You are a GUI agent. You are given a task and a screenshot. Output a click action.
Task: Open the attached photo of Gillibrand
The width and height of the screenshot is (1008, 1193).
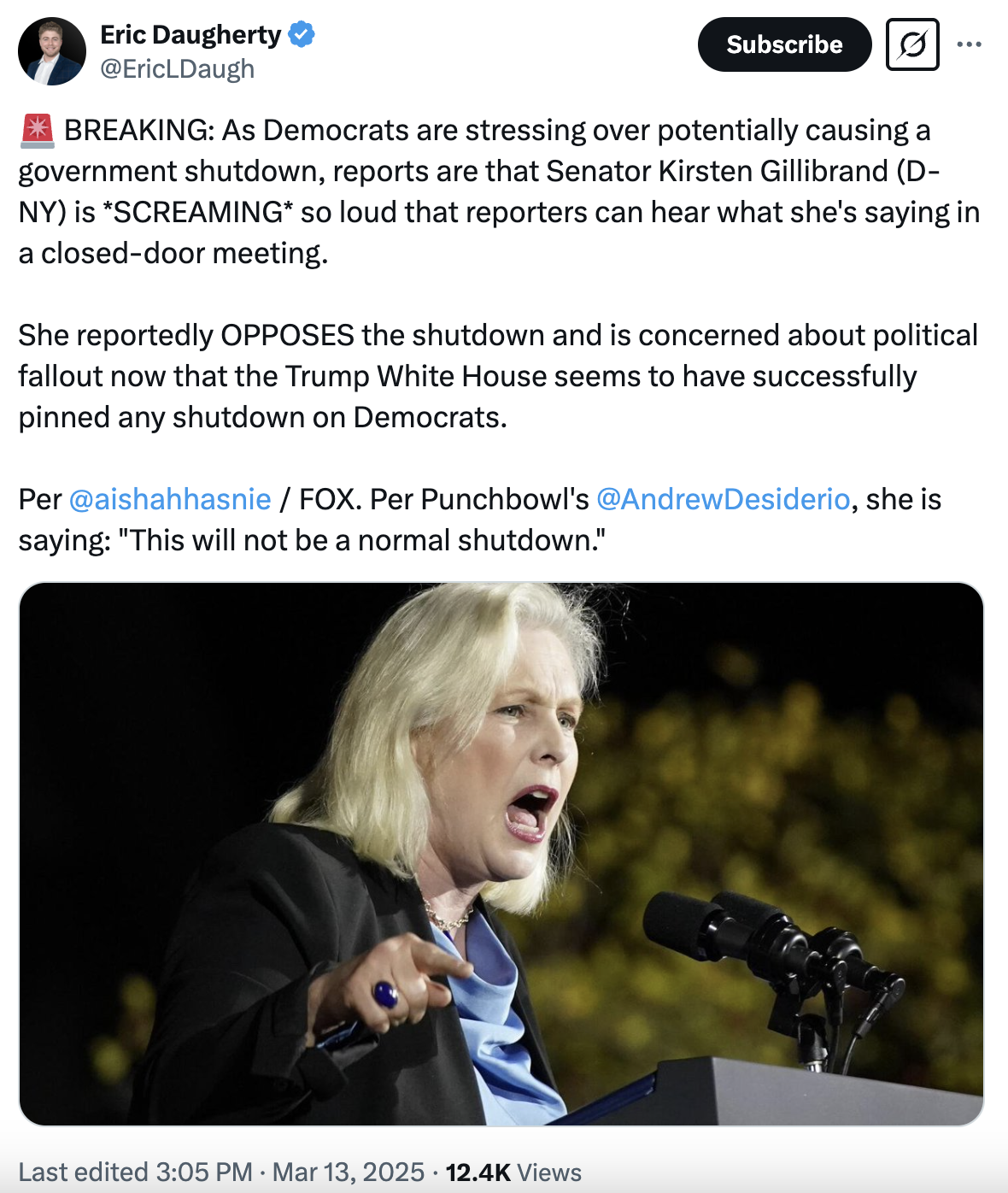pos(501,854)
